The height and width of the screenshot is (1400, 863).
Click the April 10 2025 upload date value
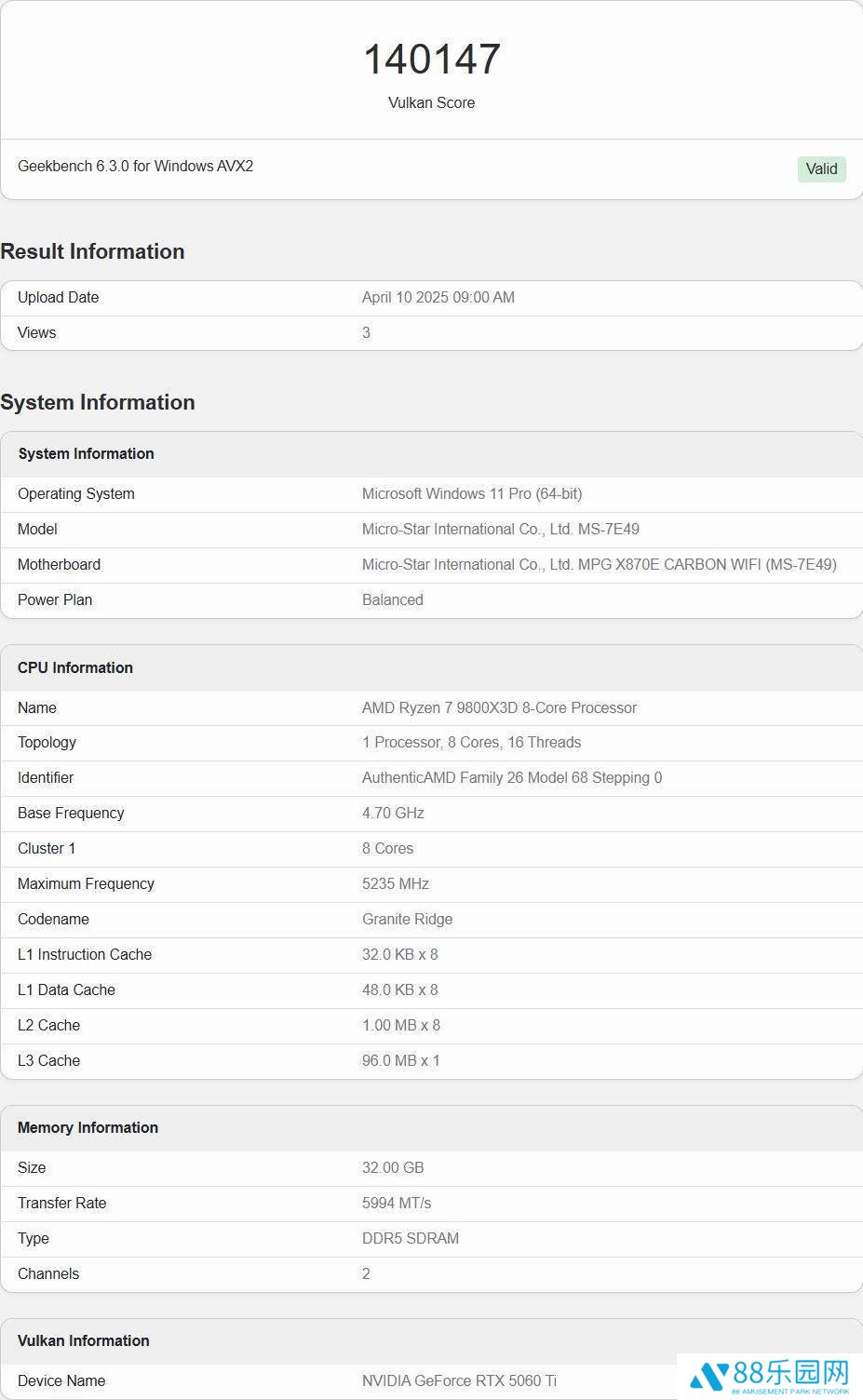[x=438, y=298]
